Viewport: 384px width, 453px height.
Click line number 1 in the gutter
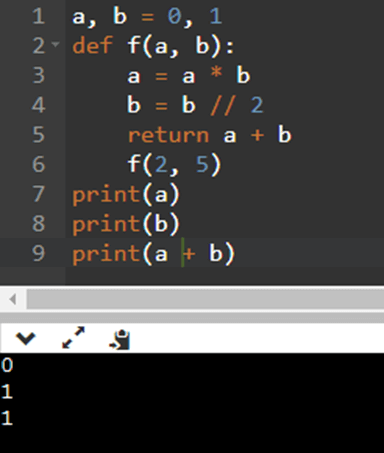38,16
